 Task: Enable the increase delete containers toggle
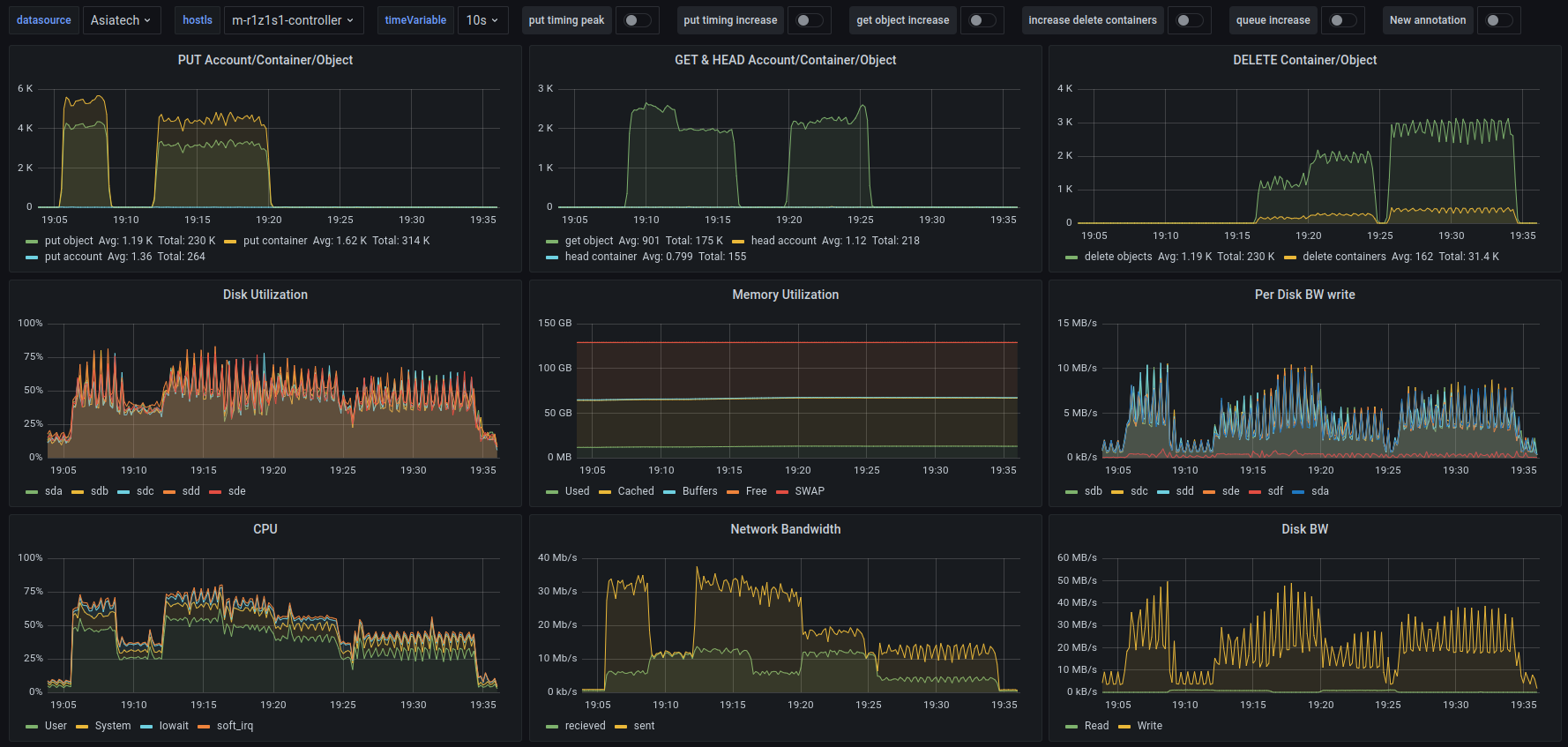pos(1189,20)
